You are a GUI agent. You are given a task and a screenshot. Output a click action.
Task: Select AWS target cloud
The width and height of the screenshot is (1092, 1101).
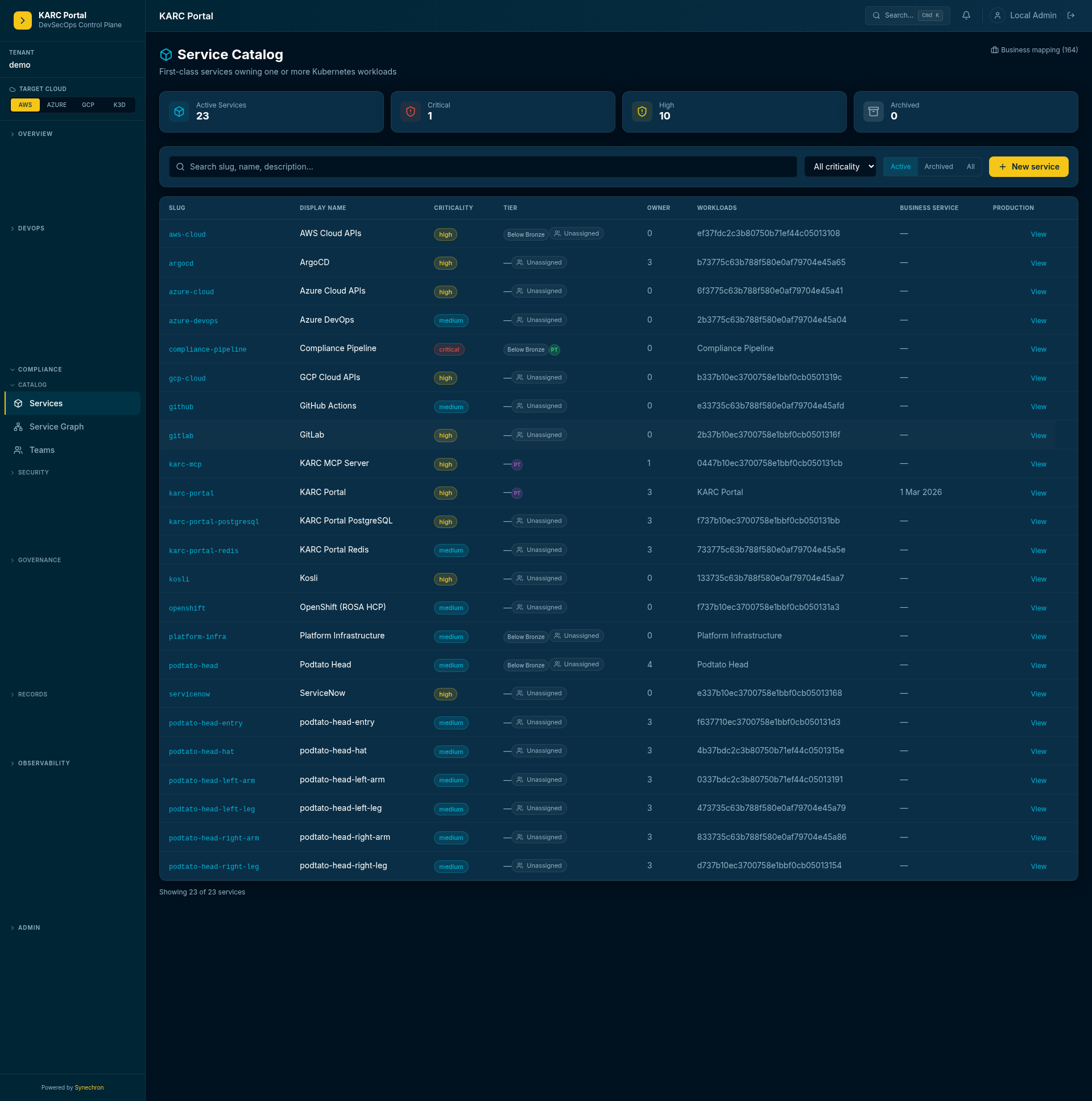[25, 105]
